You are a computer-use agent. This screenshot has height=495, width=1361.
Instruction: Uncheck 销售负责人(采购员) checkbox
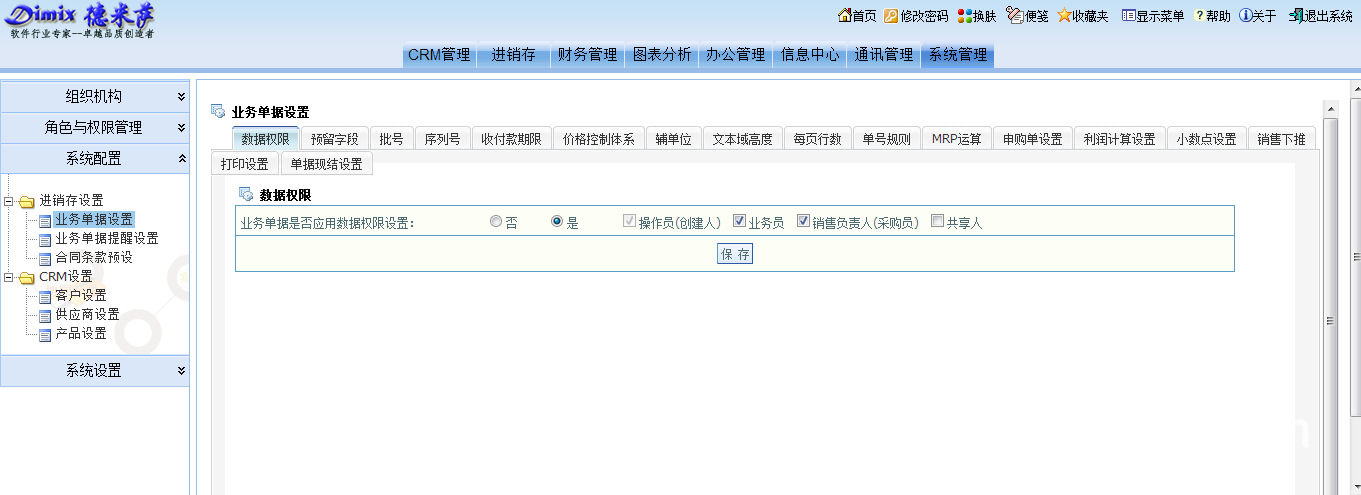coord(803,222)
